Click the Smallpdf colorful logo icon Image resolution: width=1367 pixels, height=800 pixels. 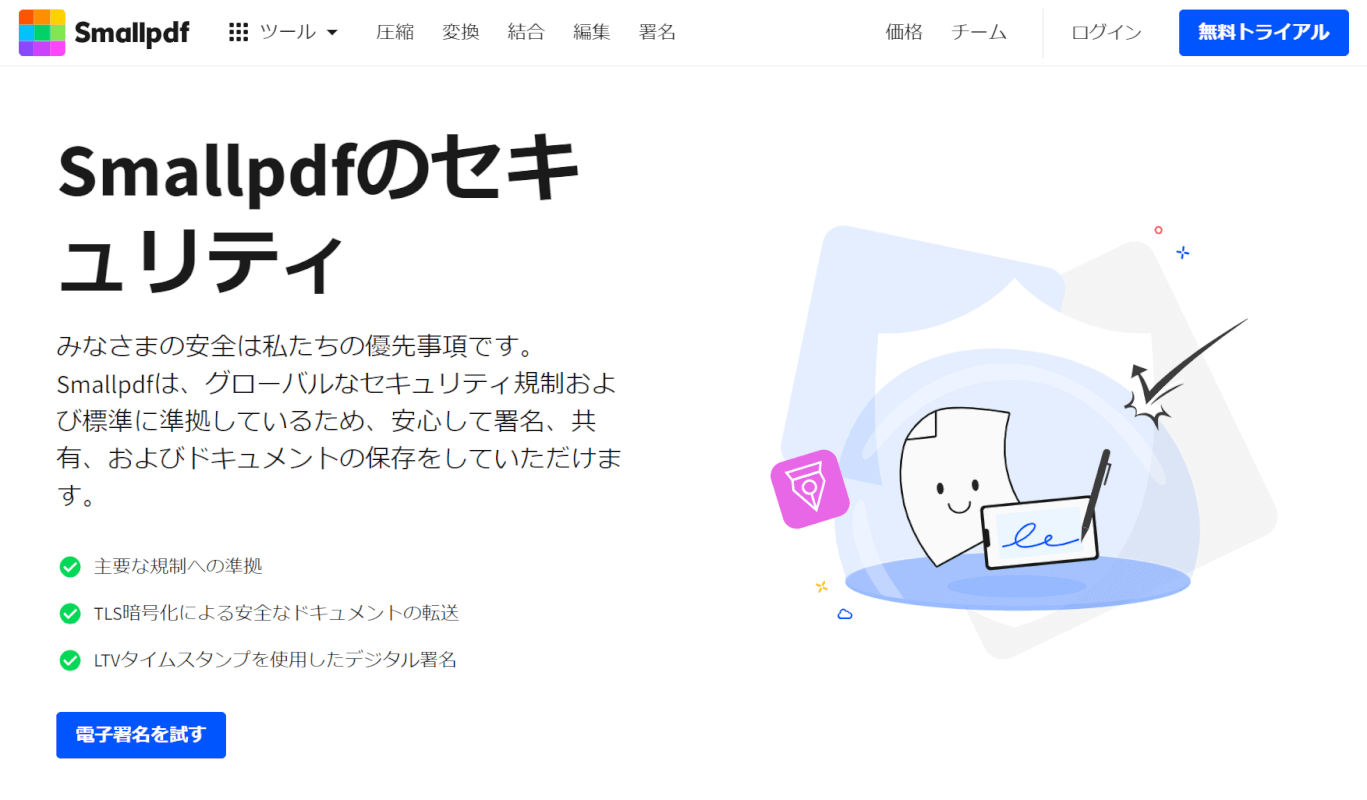(x=42, y=32)
